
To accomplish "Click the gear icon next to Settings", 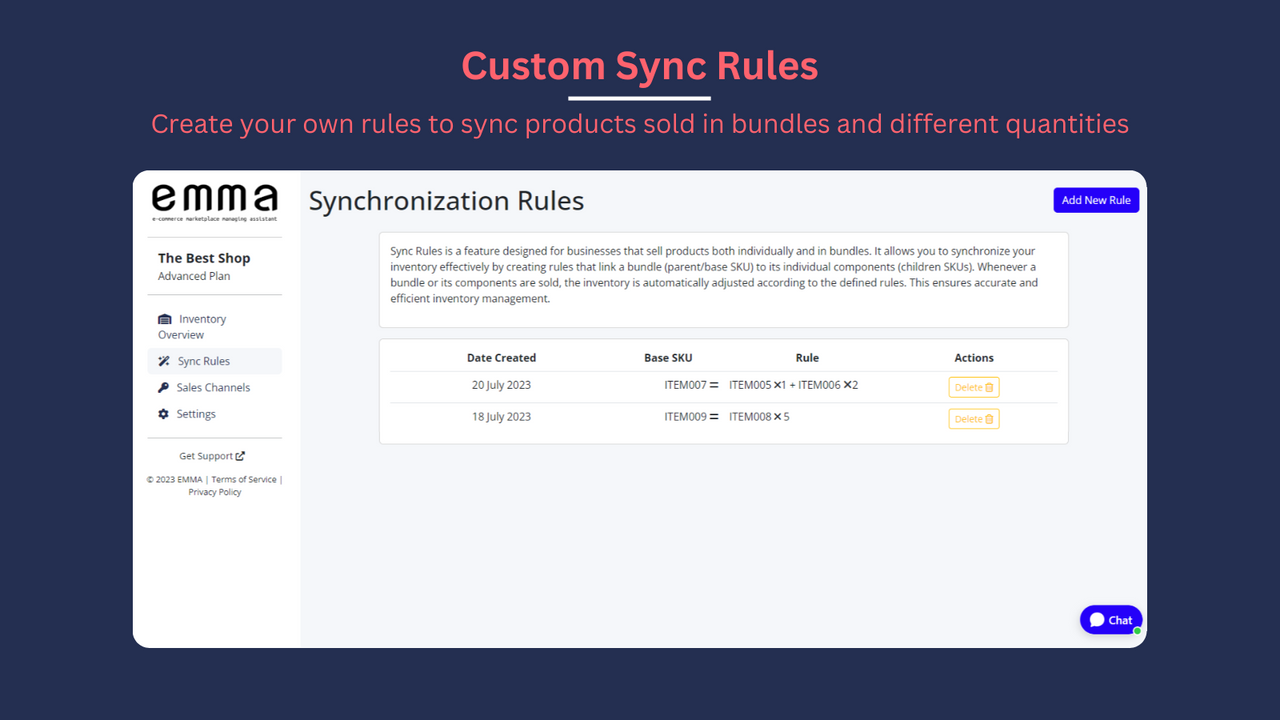I will pyautogui.click(x=163, y=414).
